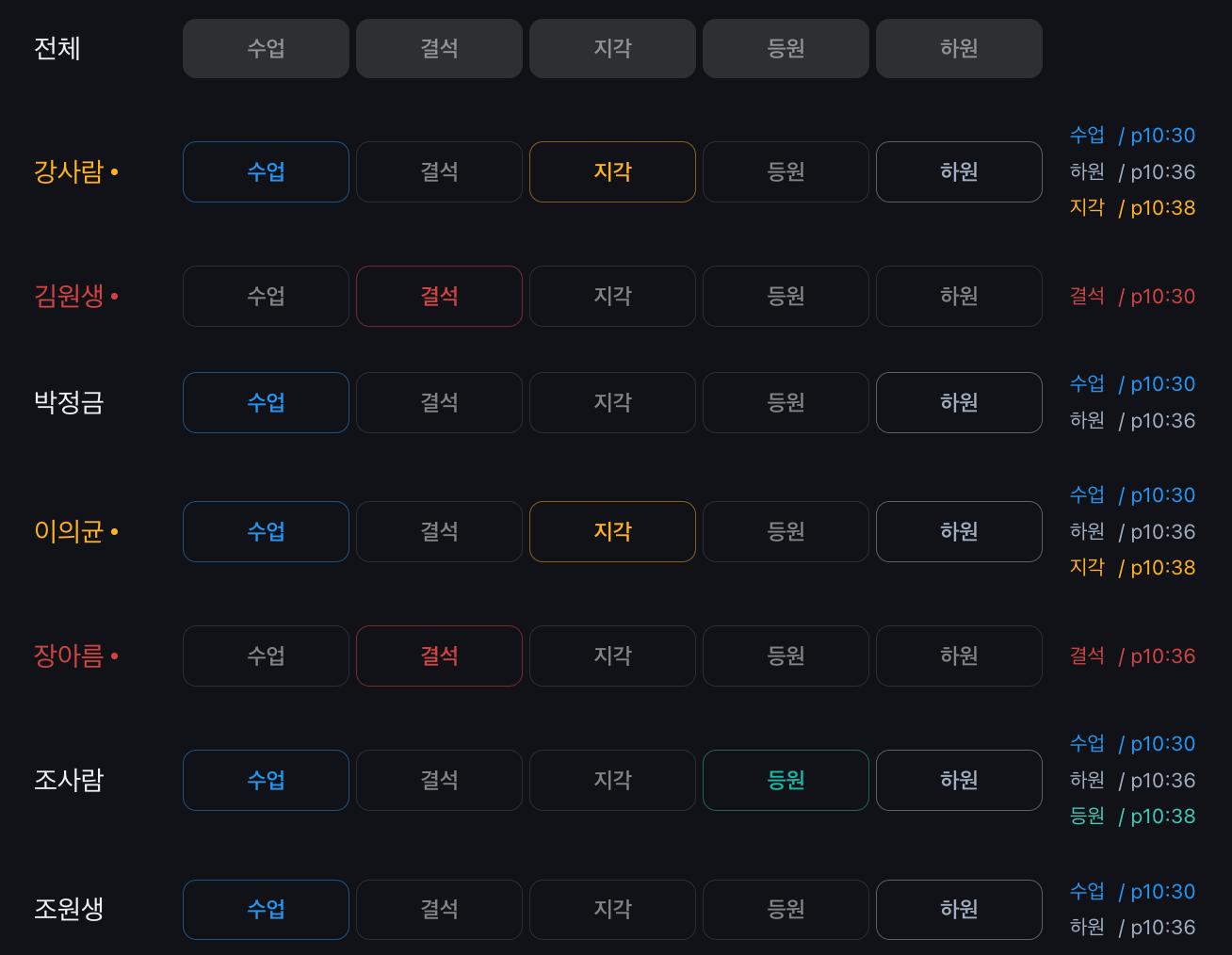1232x955 pixels.
Task: Toggle 수업 for student 조원생
Action: coord(266,909)
